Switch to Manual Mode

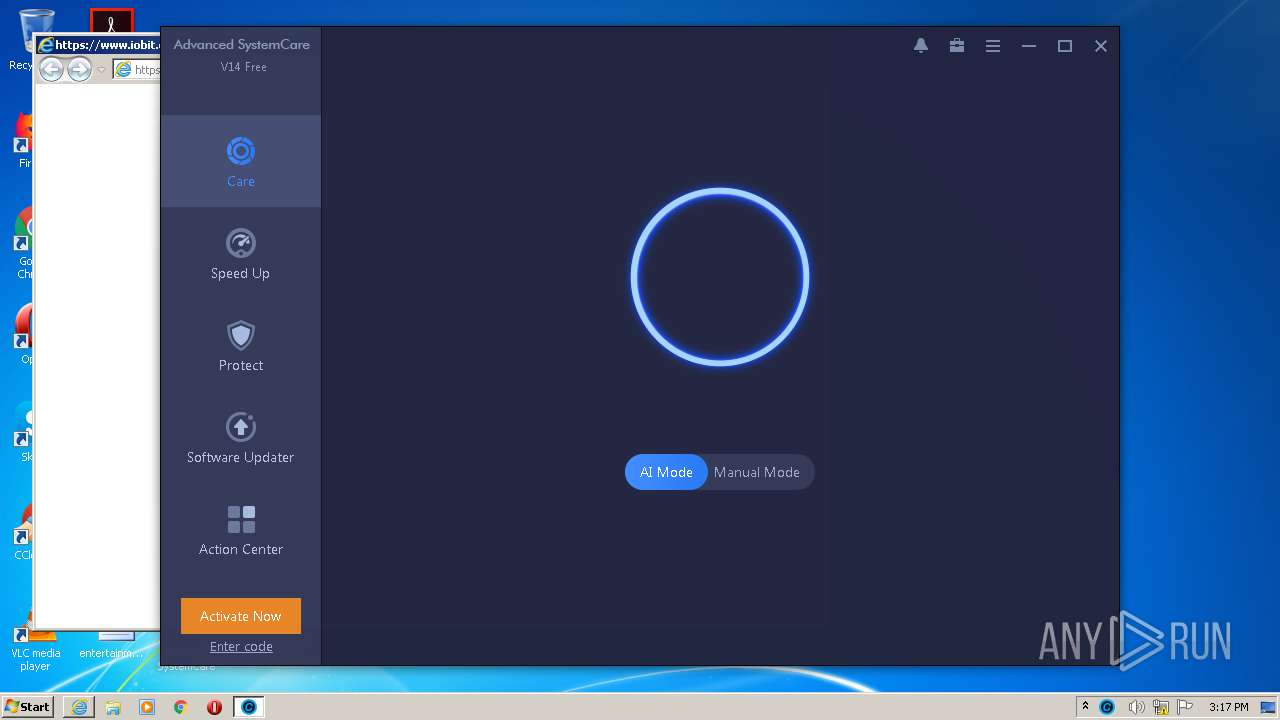(757, 472)
